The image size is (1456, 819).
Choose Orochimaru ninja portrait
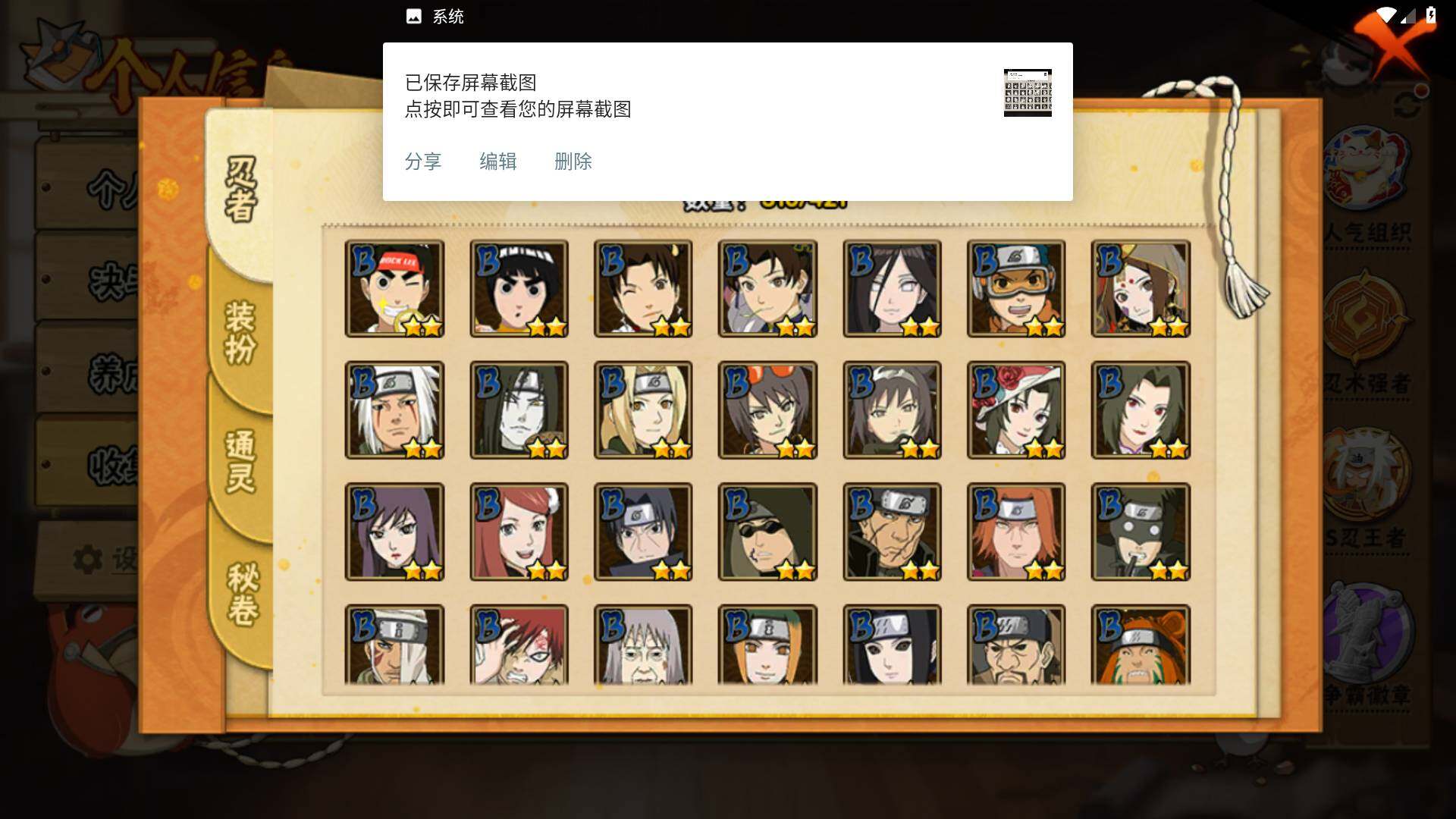[x=519, y=410]
